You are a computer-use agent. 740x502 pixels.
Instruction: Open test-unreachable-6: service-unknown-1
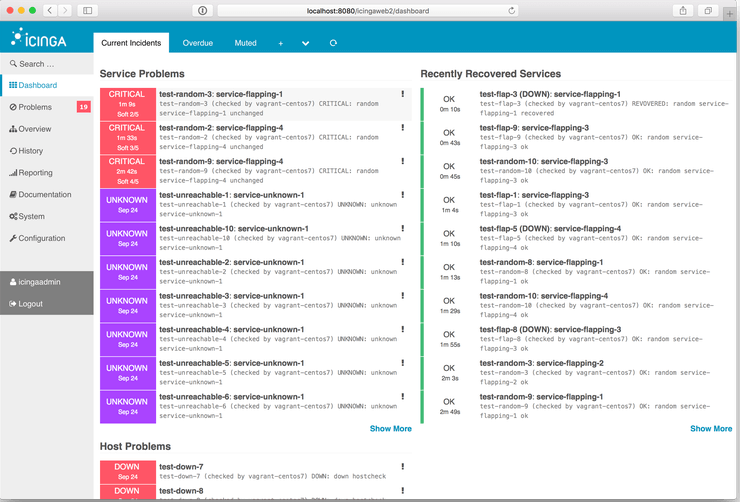point(232,396)
